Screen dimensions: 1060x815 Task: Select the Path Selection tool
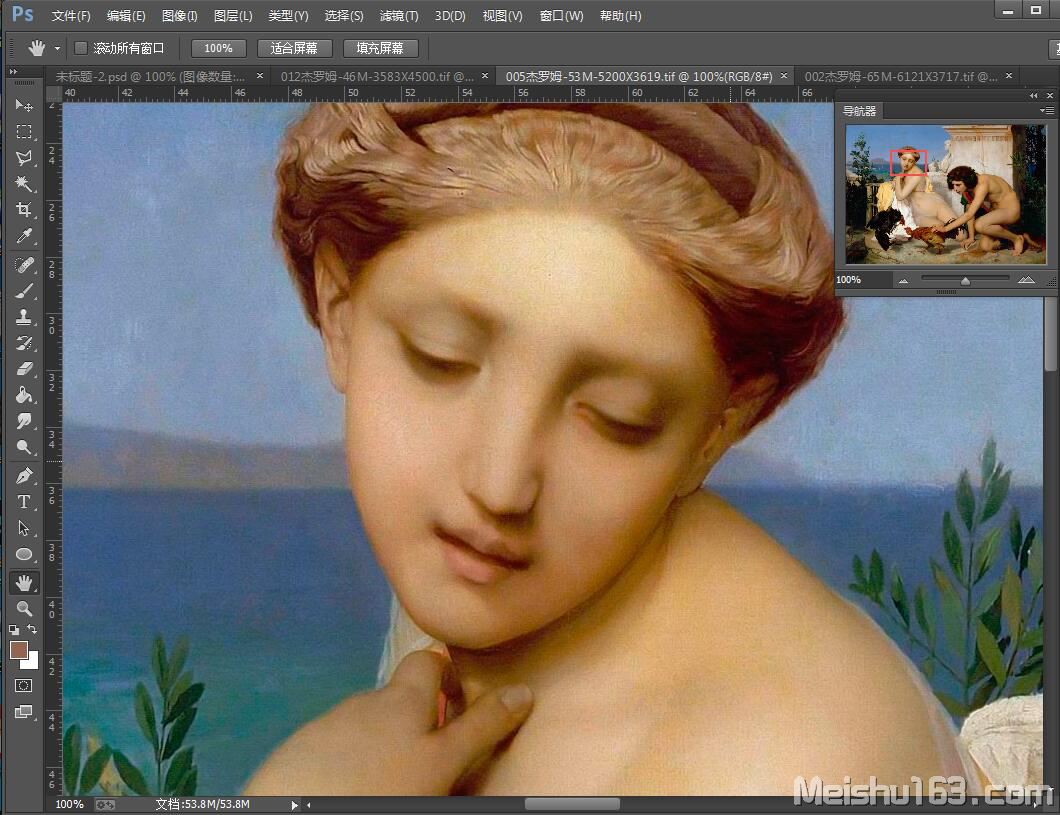pos(24,528)
